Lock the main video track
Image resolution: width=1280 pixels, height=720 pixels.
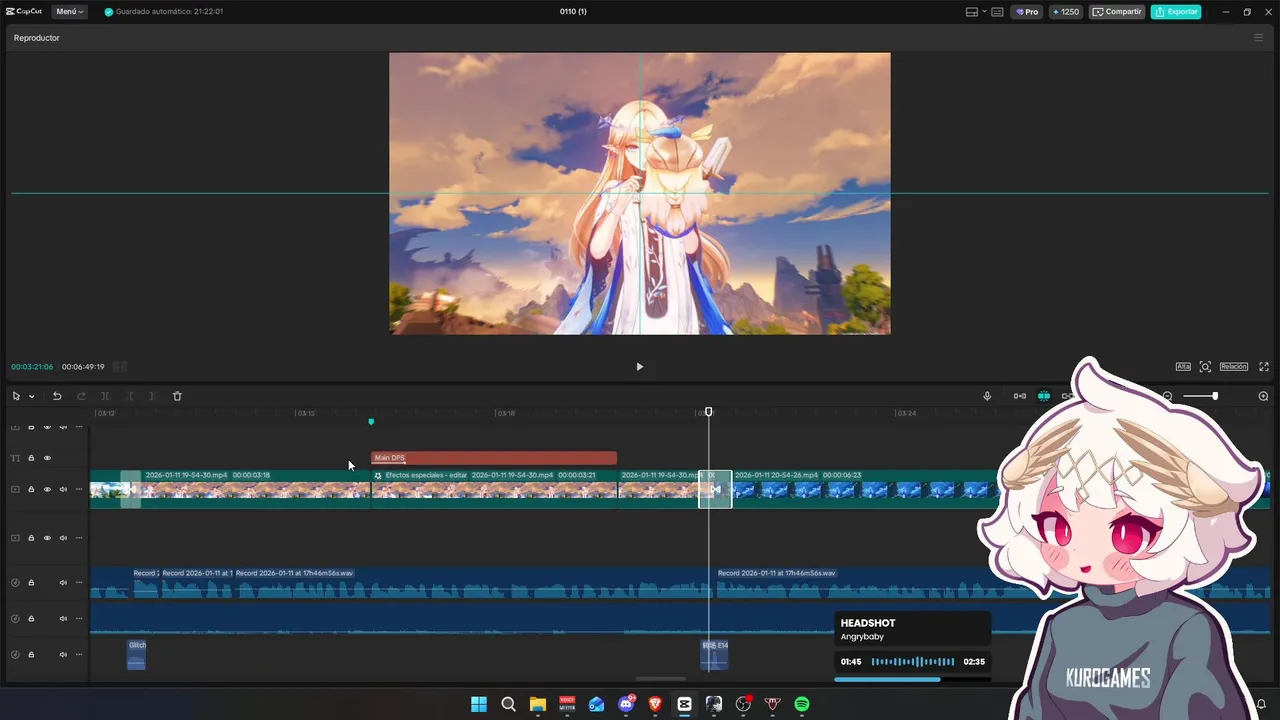coord(31,489)
